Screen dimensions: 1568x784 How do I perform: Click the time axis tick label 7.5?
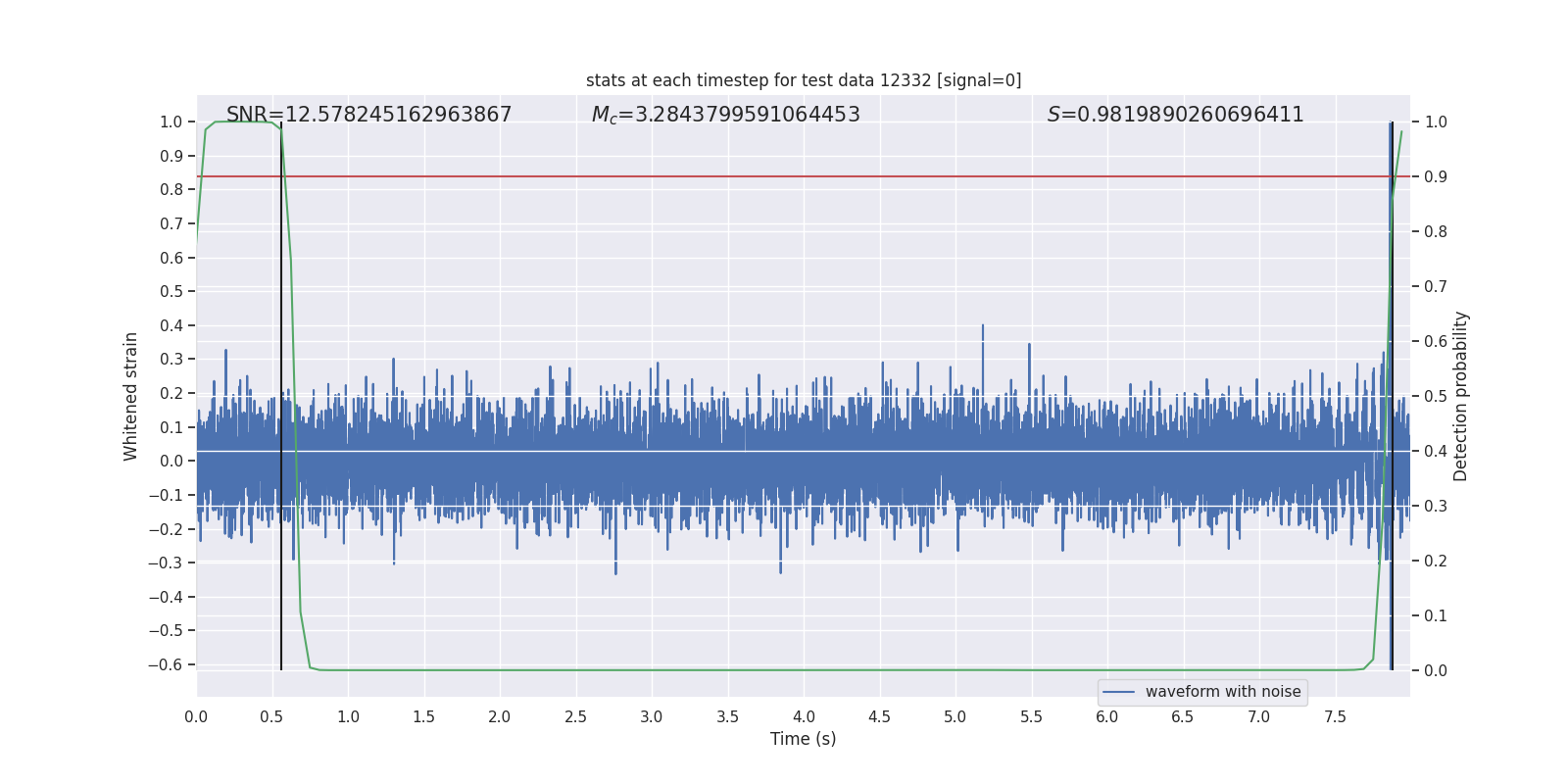[x=1335, y=716]
